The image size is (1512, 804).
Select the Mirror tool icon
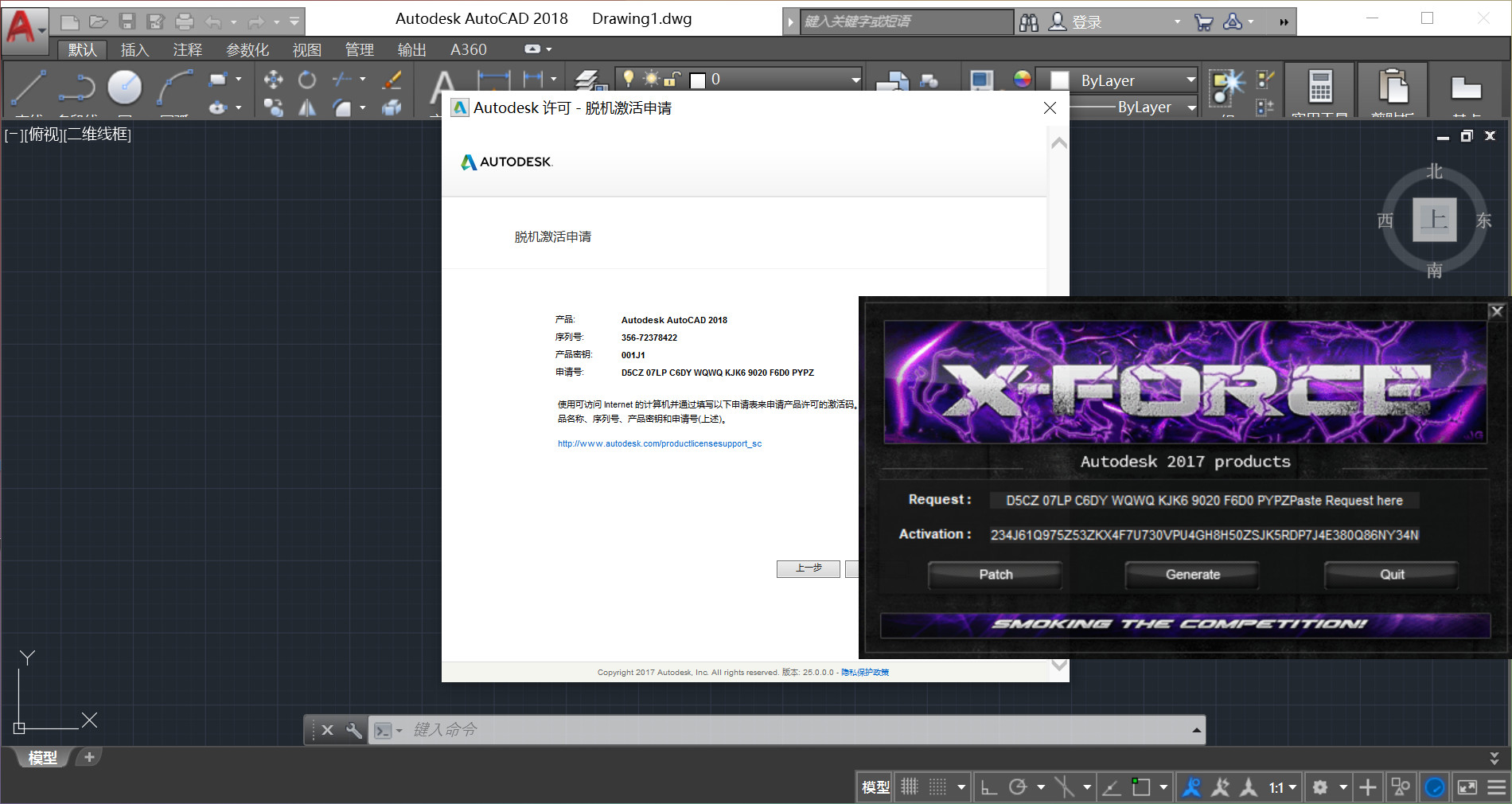[x=307, y=107]
